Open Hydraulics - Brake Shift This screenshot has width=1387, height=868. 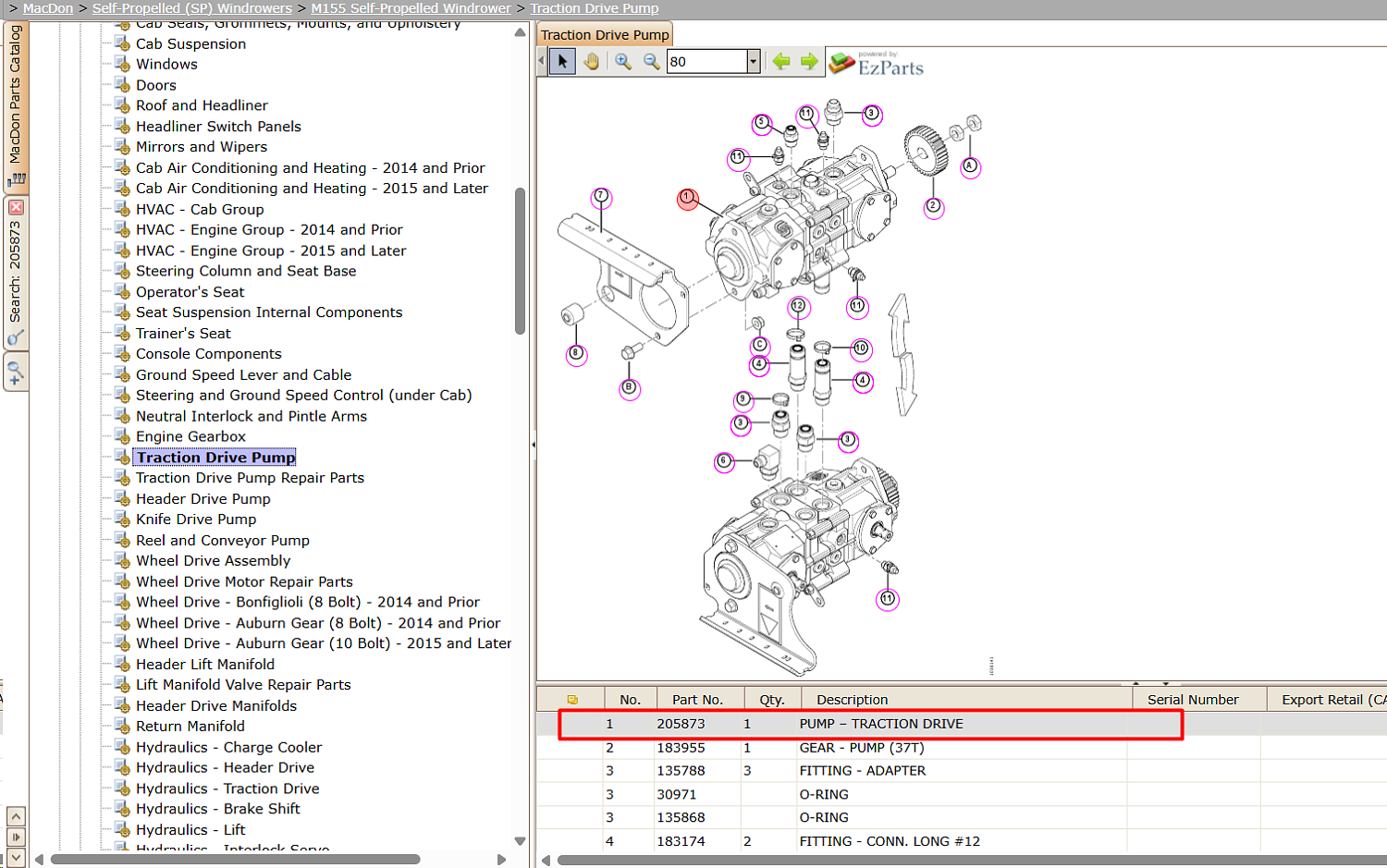pos(218,809)
